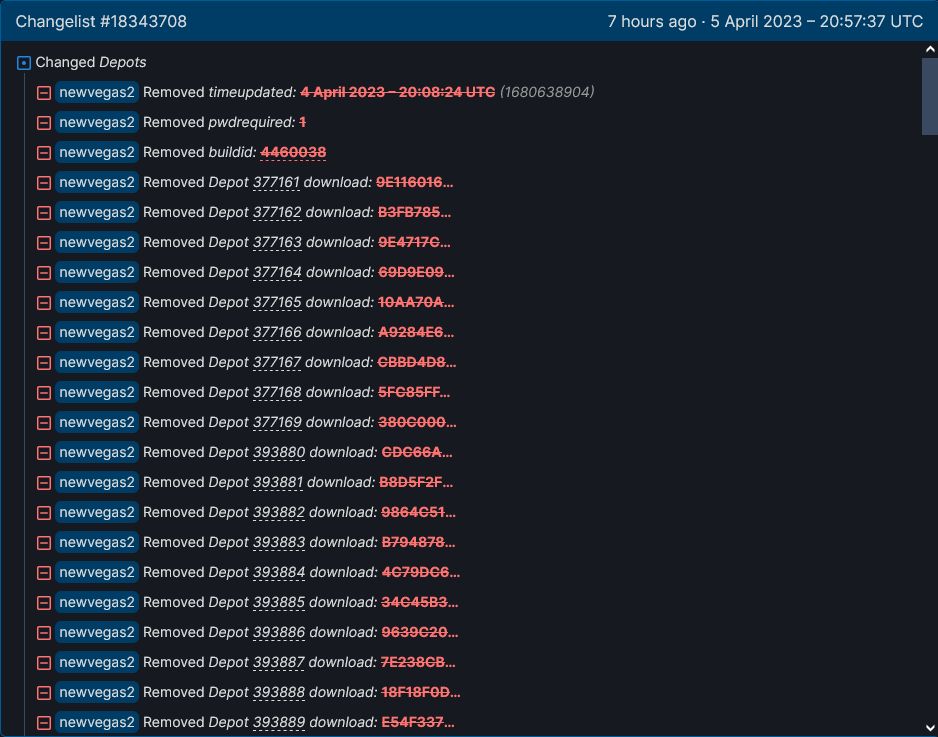Open Depot 377163 link
Image resolution: width=938 pixels, height=737 pixels.
coord(277,242)
